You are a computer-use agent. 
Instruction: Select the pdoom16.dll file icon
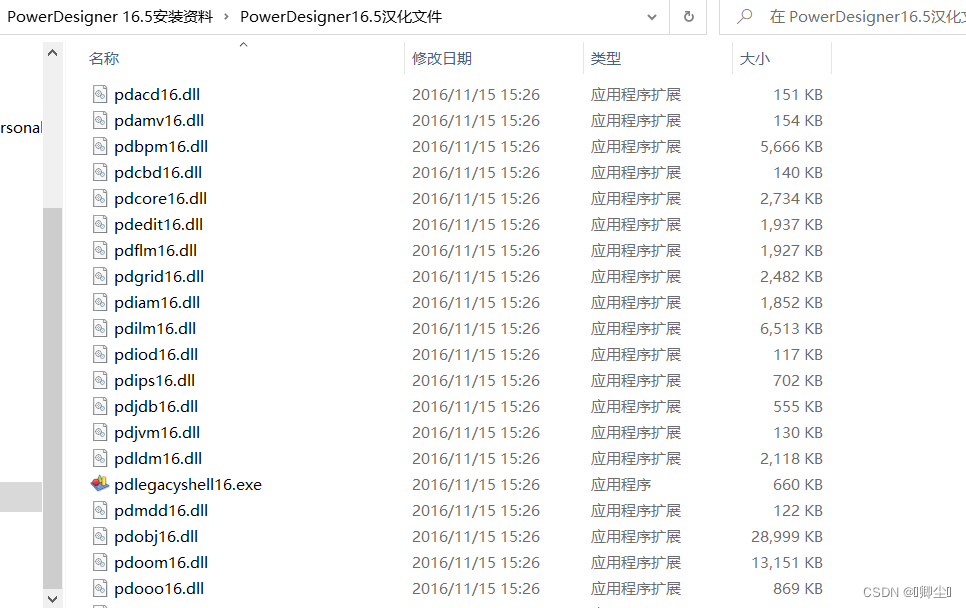pyautogui.click(x=100, y=562)
